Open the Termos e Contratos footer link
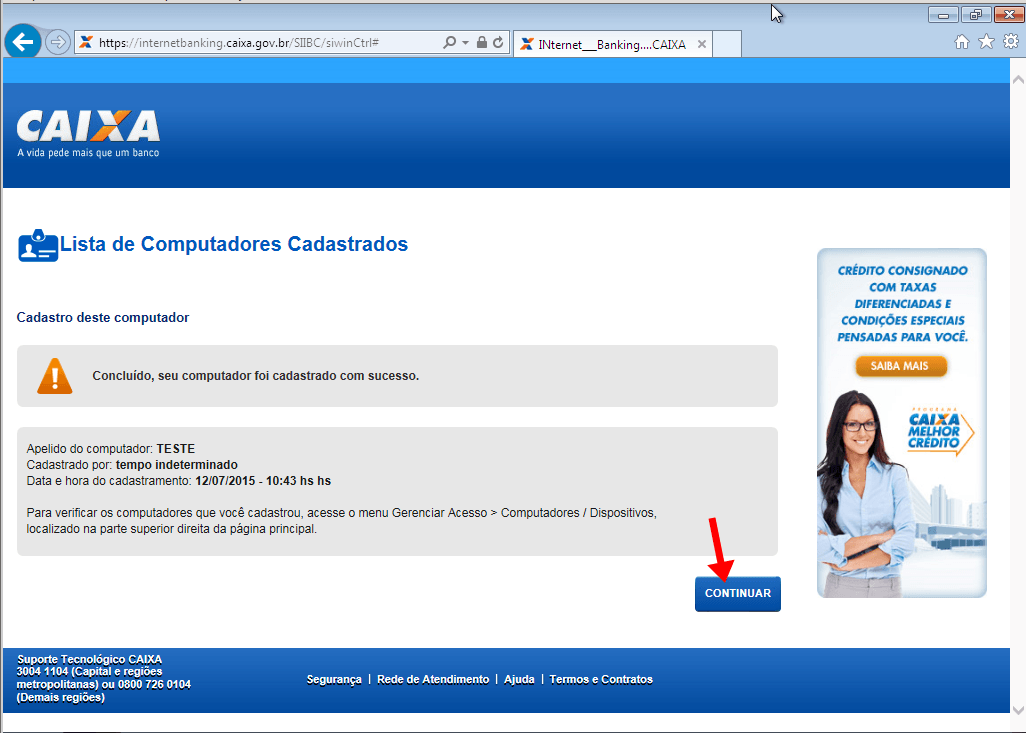This screenshot has width=1026, height=733. pos(601,679)
